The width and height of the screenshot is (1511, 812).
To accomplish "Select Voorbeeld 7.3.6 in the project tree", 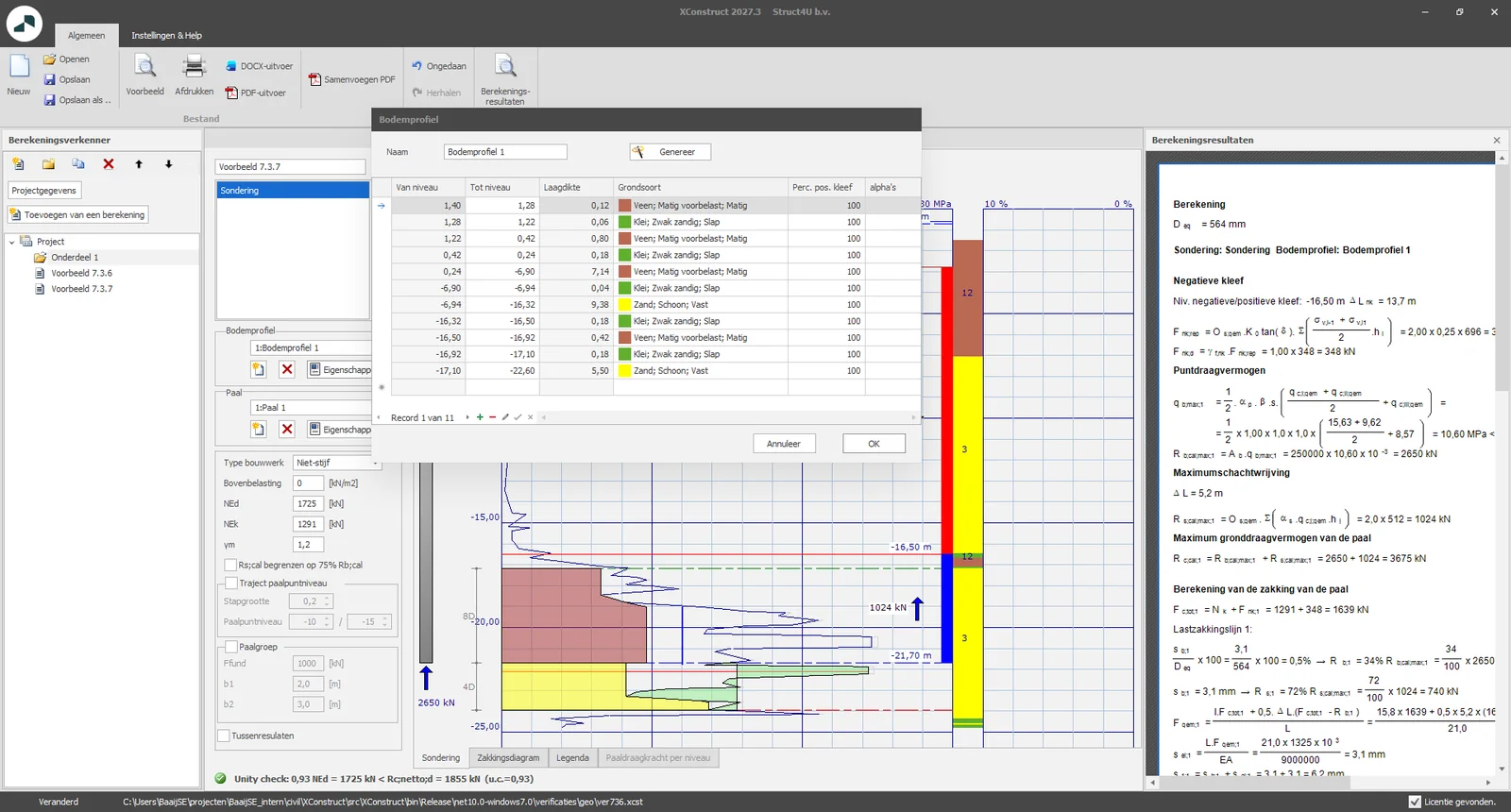I will coord(81,273).
